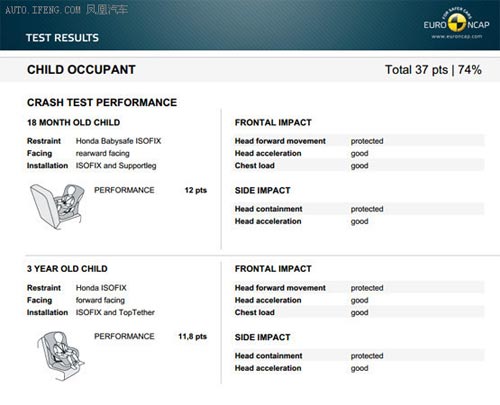Click Chest load label in 3 year section
This screenshot has width=500, height=405.
(x=255, y=312)
